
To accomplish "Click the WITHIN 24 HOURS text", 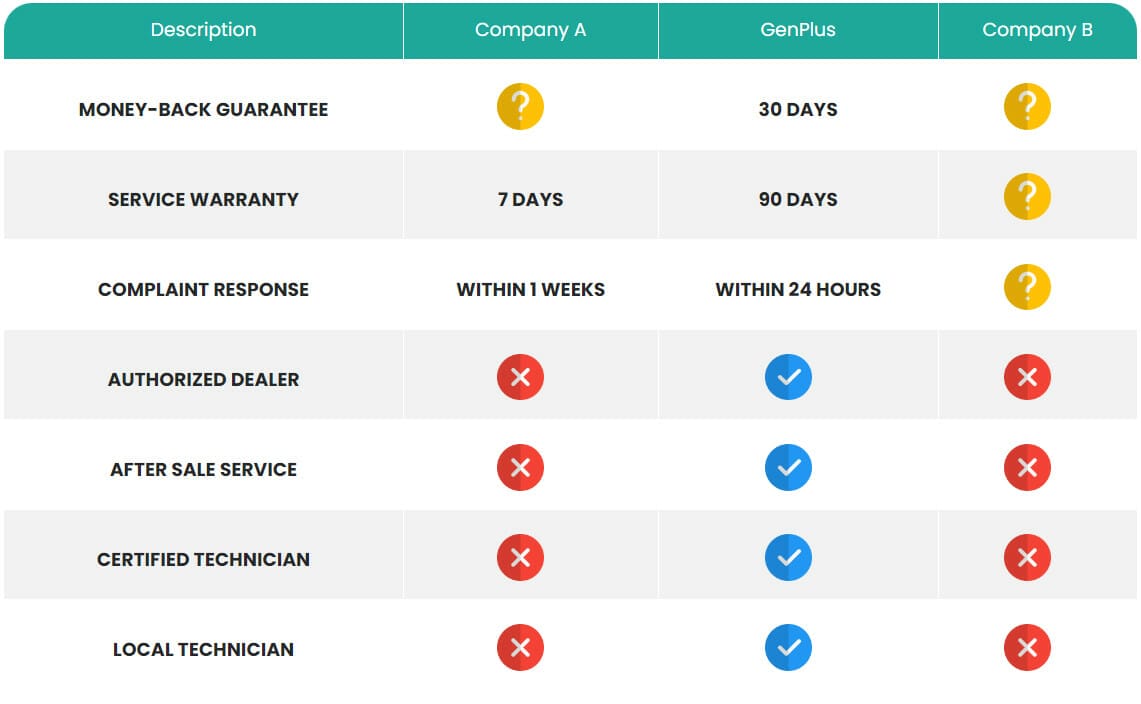I will (797, 290).
